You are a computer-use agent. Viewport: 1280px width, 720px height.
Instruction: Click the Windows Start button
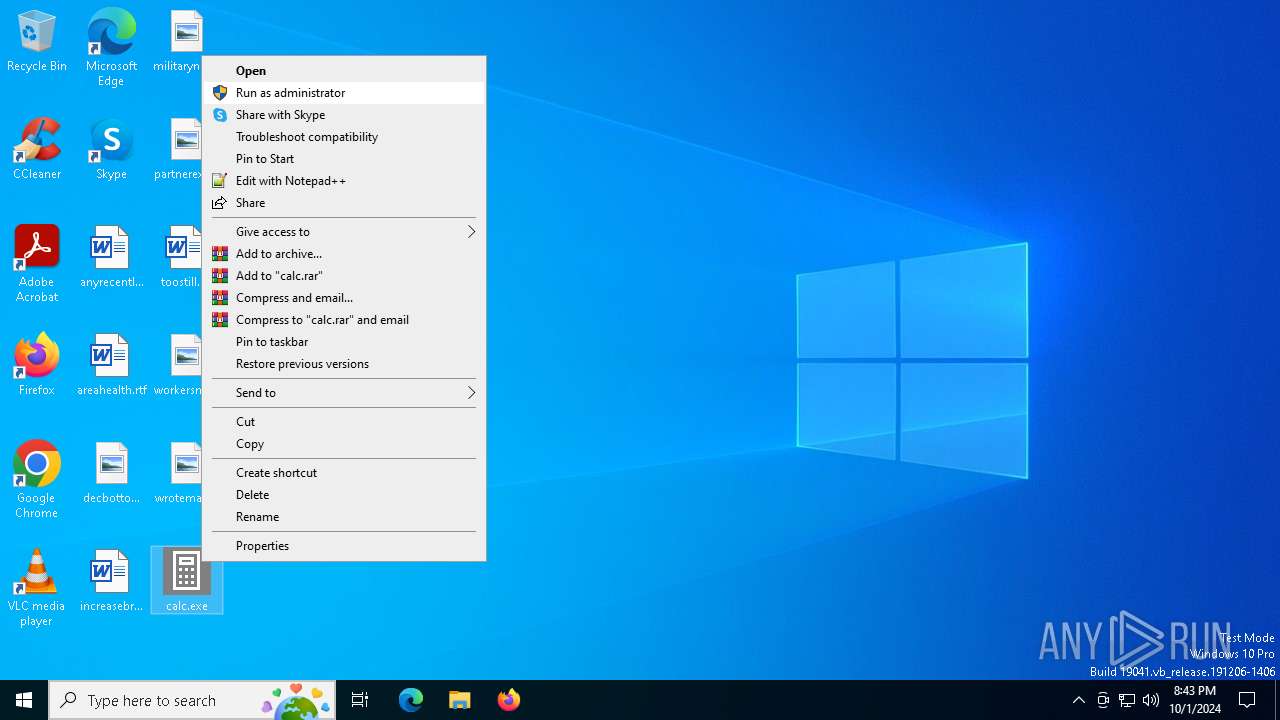coord(24,700)
